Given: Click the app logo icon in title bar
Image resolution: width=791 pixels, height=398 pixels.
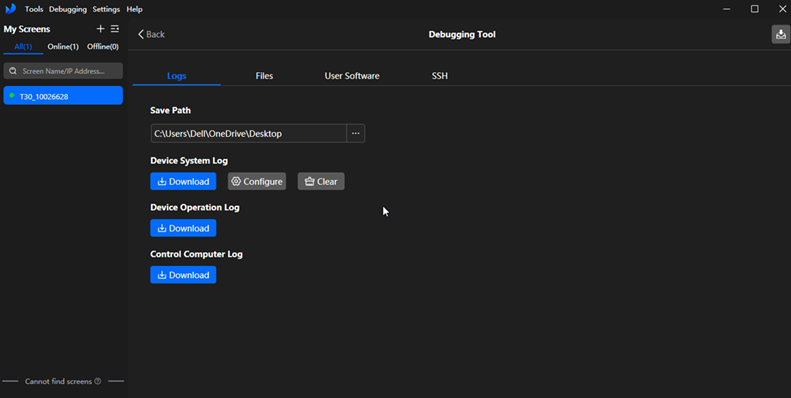Looking at the screenshot, I should 10,9.
